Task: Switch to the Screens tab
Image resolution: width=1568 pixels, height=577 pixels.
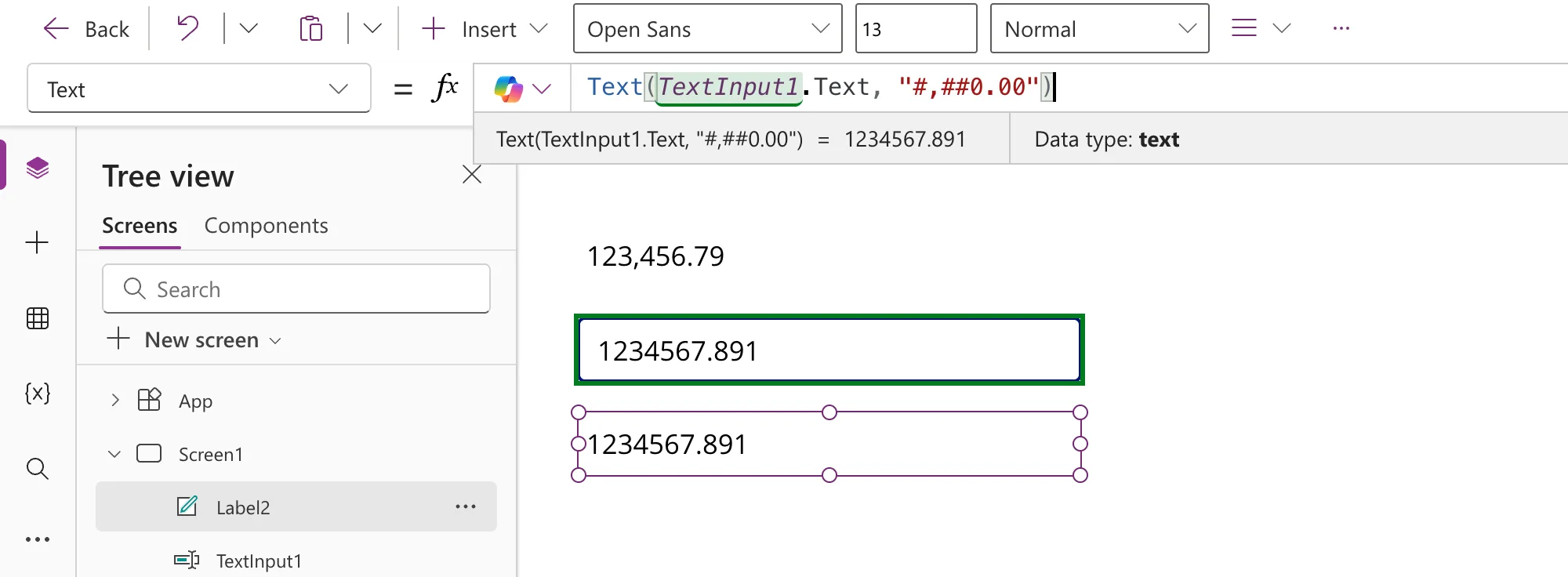Action: coord(140,226)
